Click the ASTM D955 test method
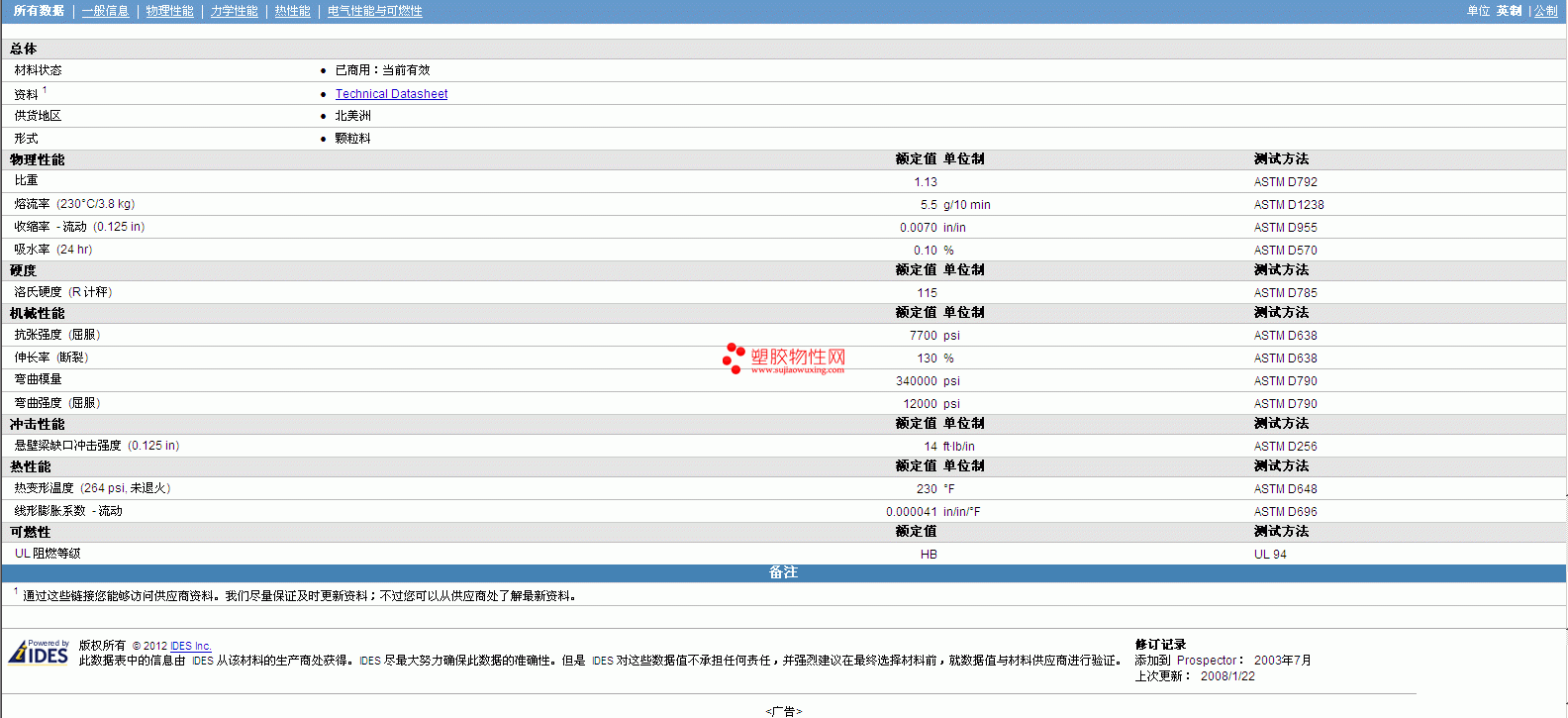 point(1285,228)
